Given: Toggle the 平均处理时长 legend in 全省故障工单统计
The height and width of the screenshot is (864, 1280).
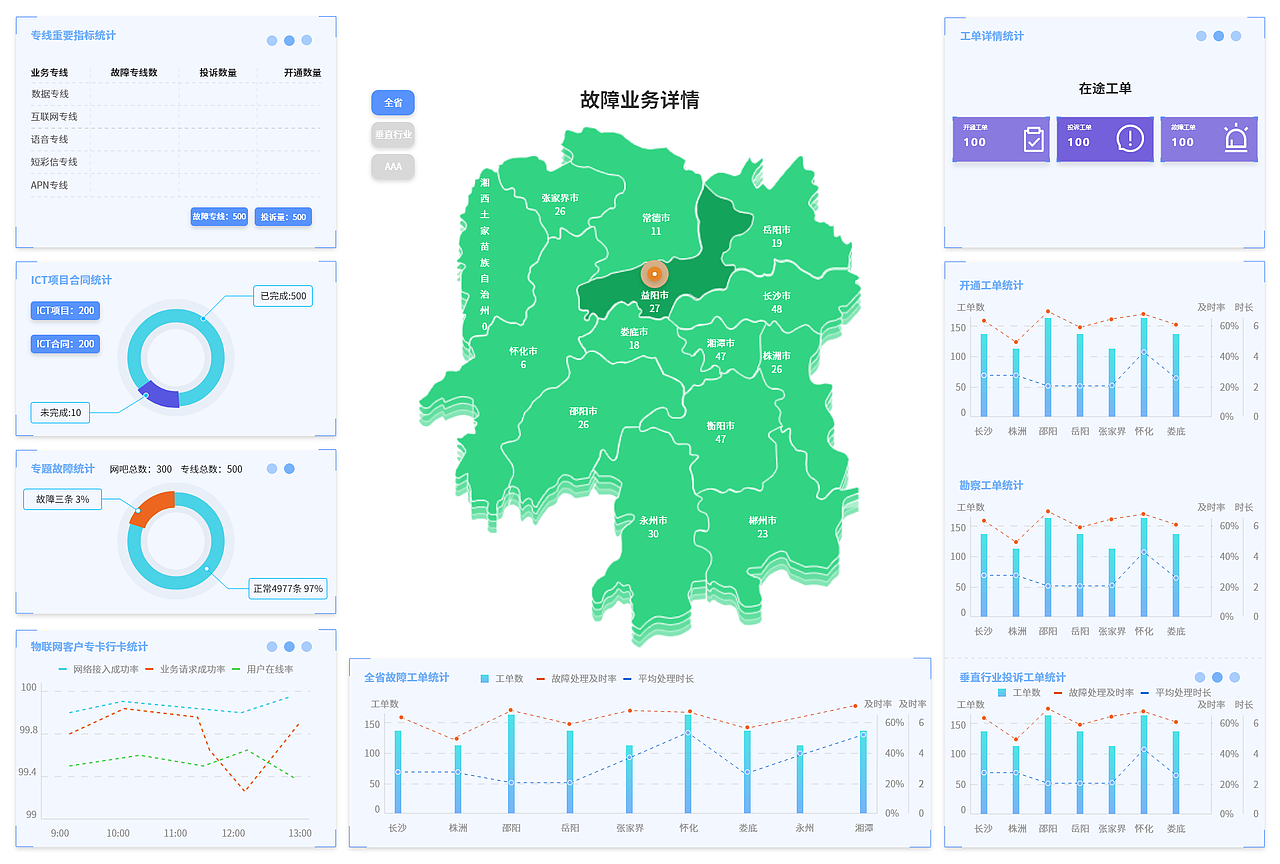Looking at the screenshot, I should [x=659, y=677].
